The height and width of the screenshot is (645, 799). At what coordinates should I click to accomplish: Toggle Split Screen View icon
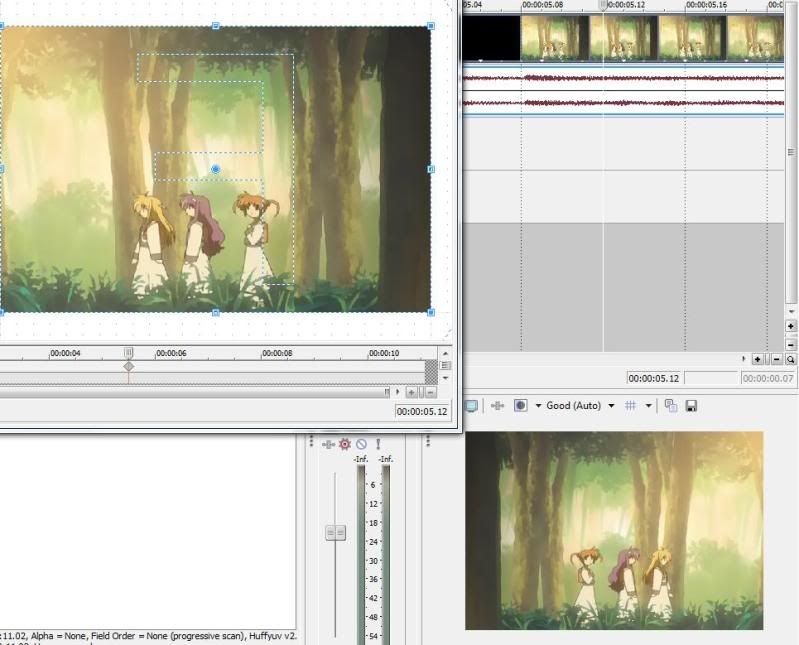520,406
